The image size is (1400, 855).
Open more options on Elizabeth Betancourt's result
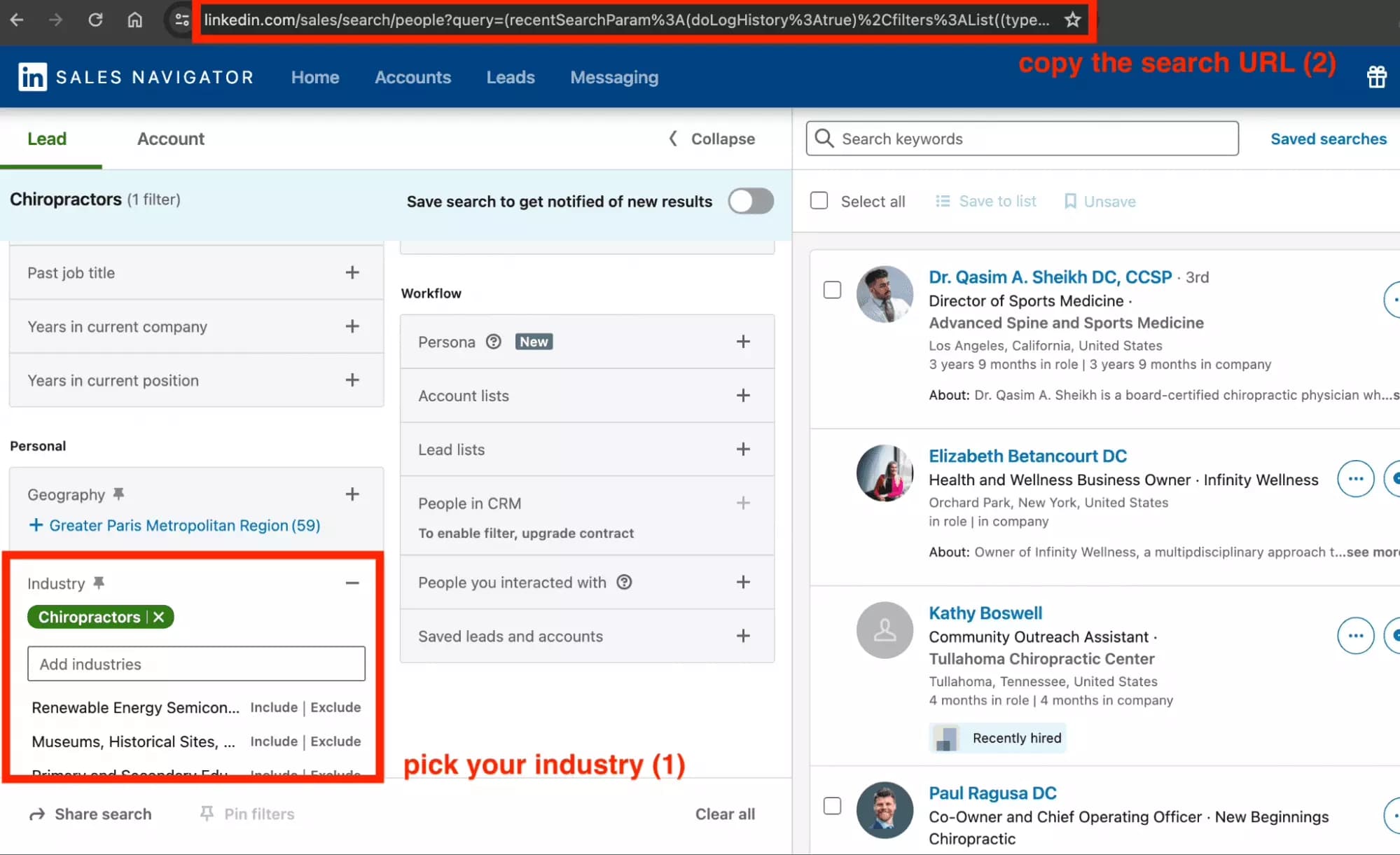coord(1354,478)
